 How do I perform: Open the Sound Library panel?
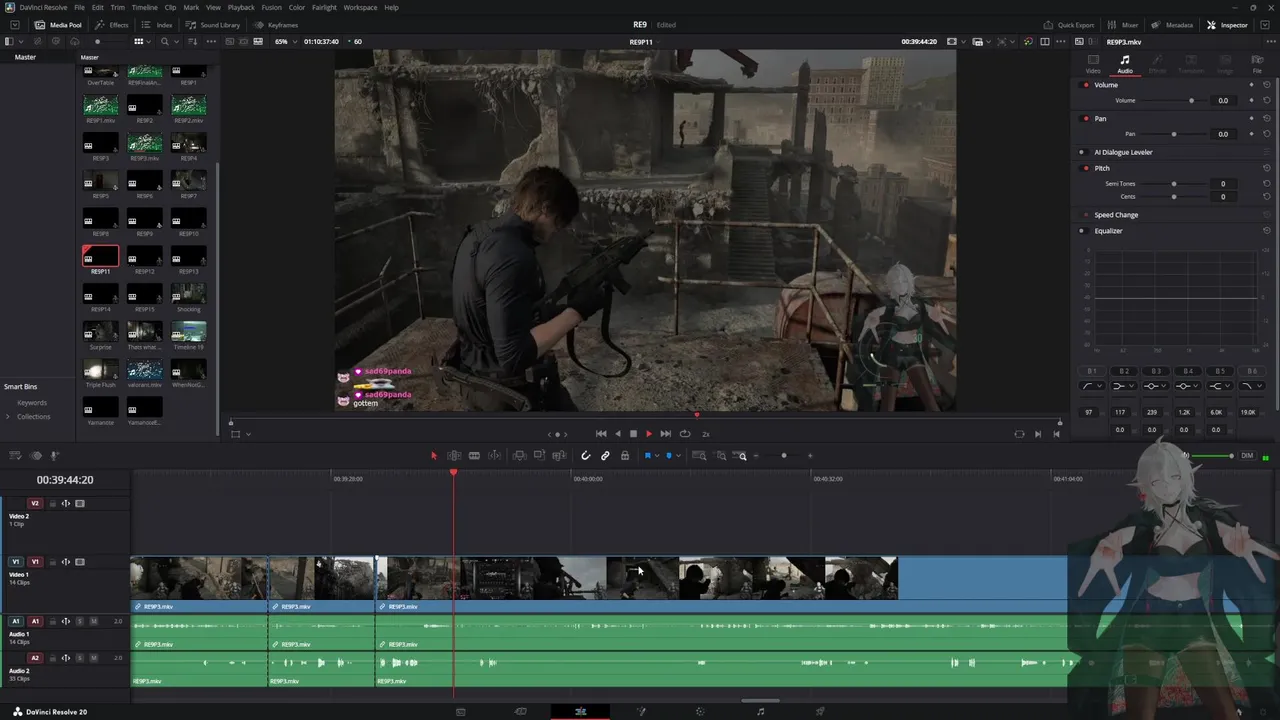[213, 25]
